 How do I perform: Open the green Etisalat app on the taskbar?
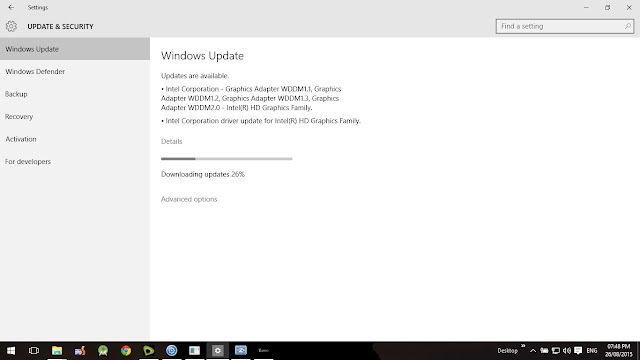[x=149, y=351]
